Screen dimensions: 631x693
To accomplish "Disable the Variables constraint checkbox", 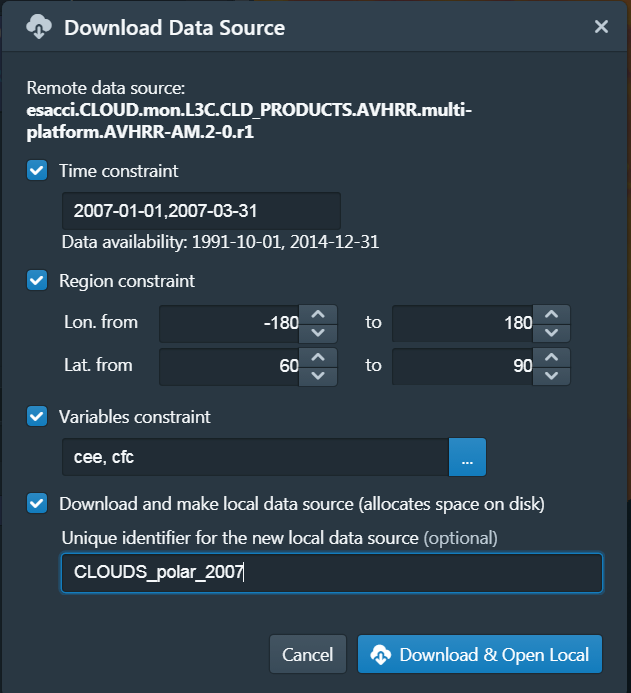I will point(37,416).
